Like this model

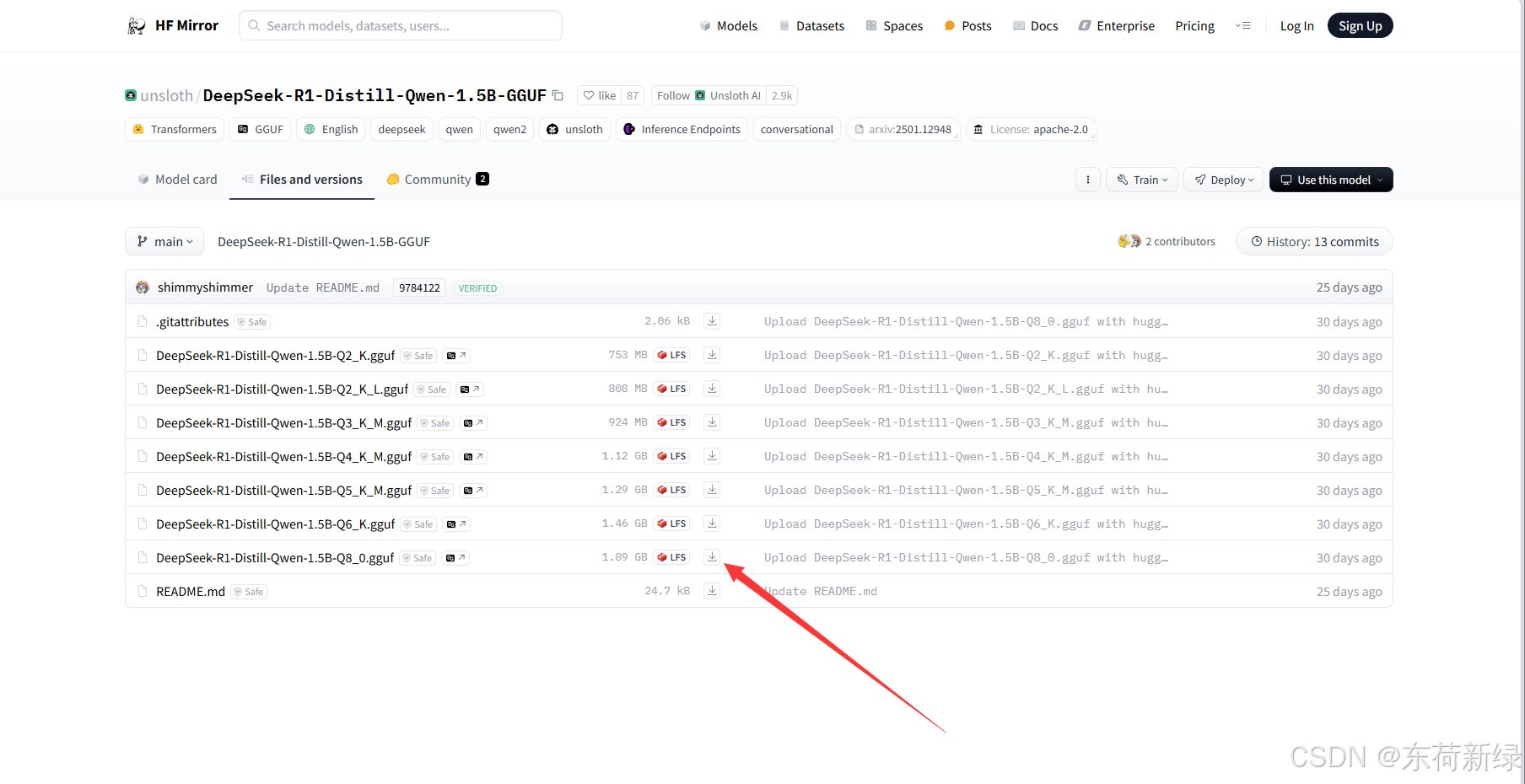[600, 95]
